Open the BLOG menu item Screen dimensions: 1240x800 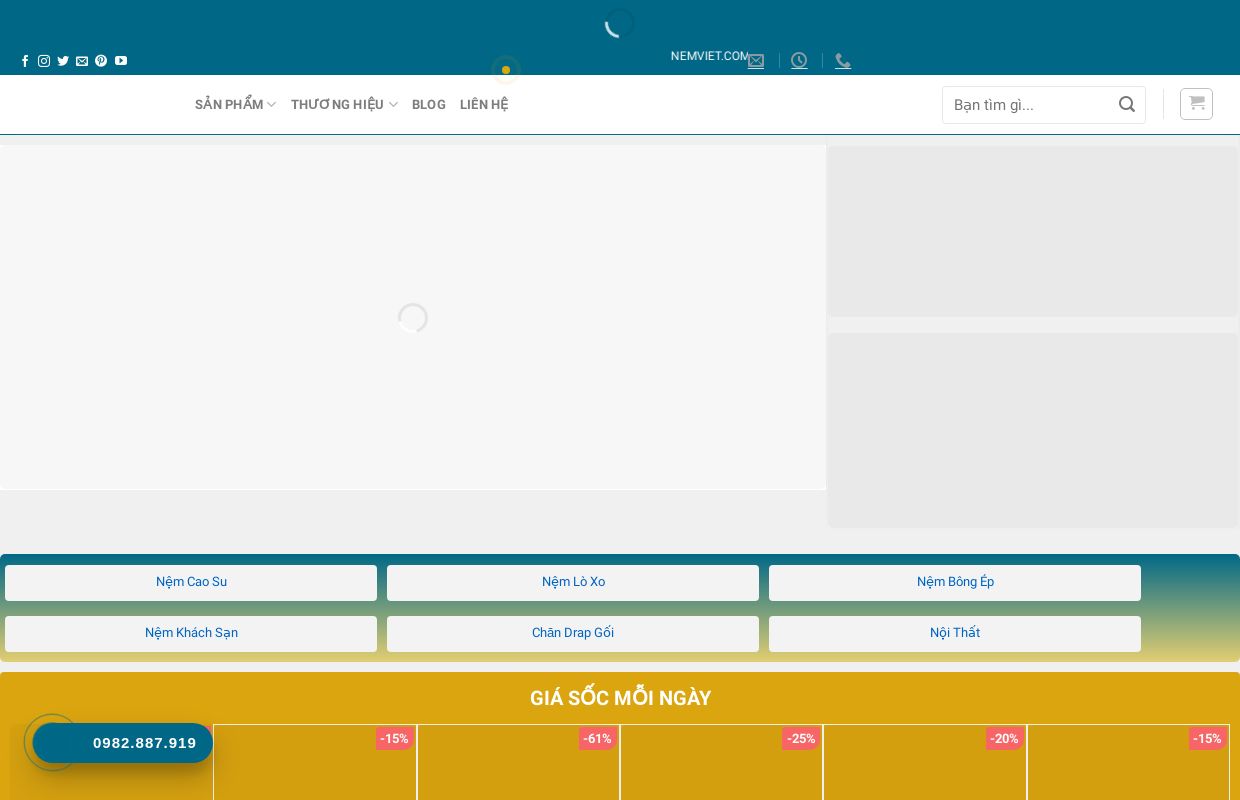(x=428, y=105)
